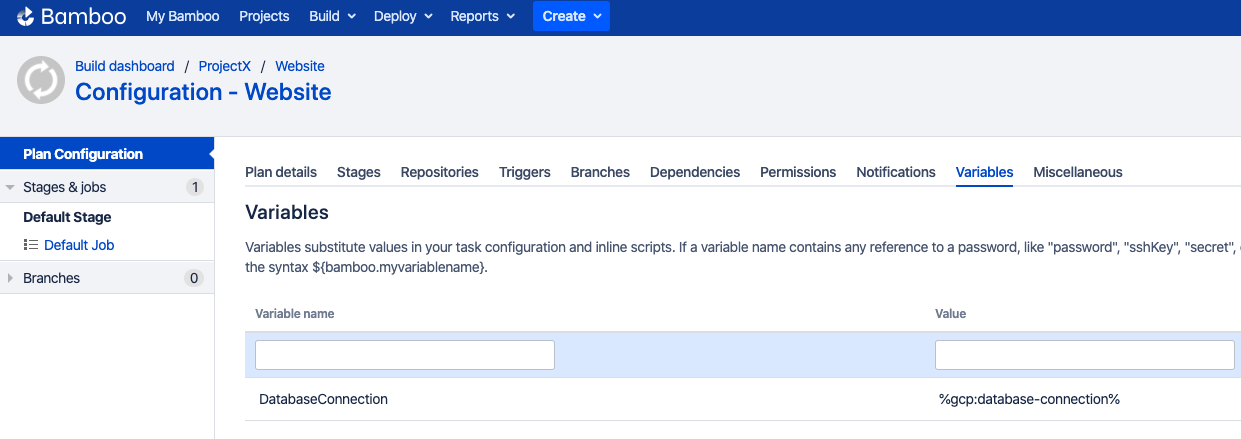The image size is (1241, 439).
Task: Open the Repositories tab
Action: point(440,172)
